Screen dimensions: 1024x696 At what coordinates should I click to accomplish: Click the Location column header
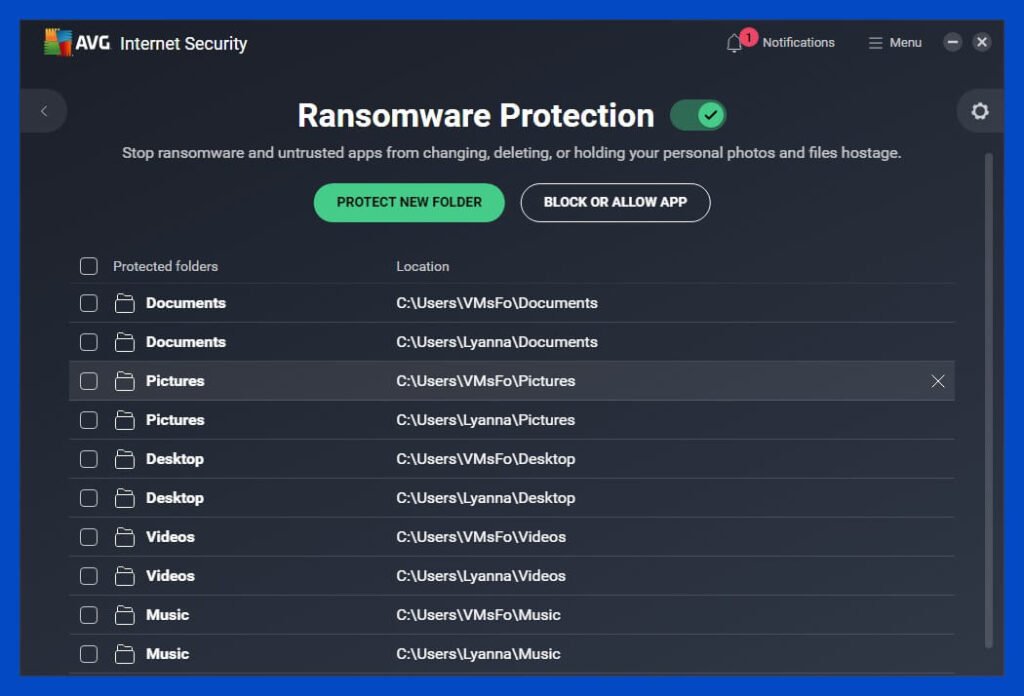(423, 266)
